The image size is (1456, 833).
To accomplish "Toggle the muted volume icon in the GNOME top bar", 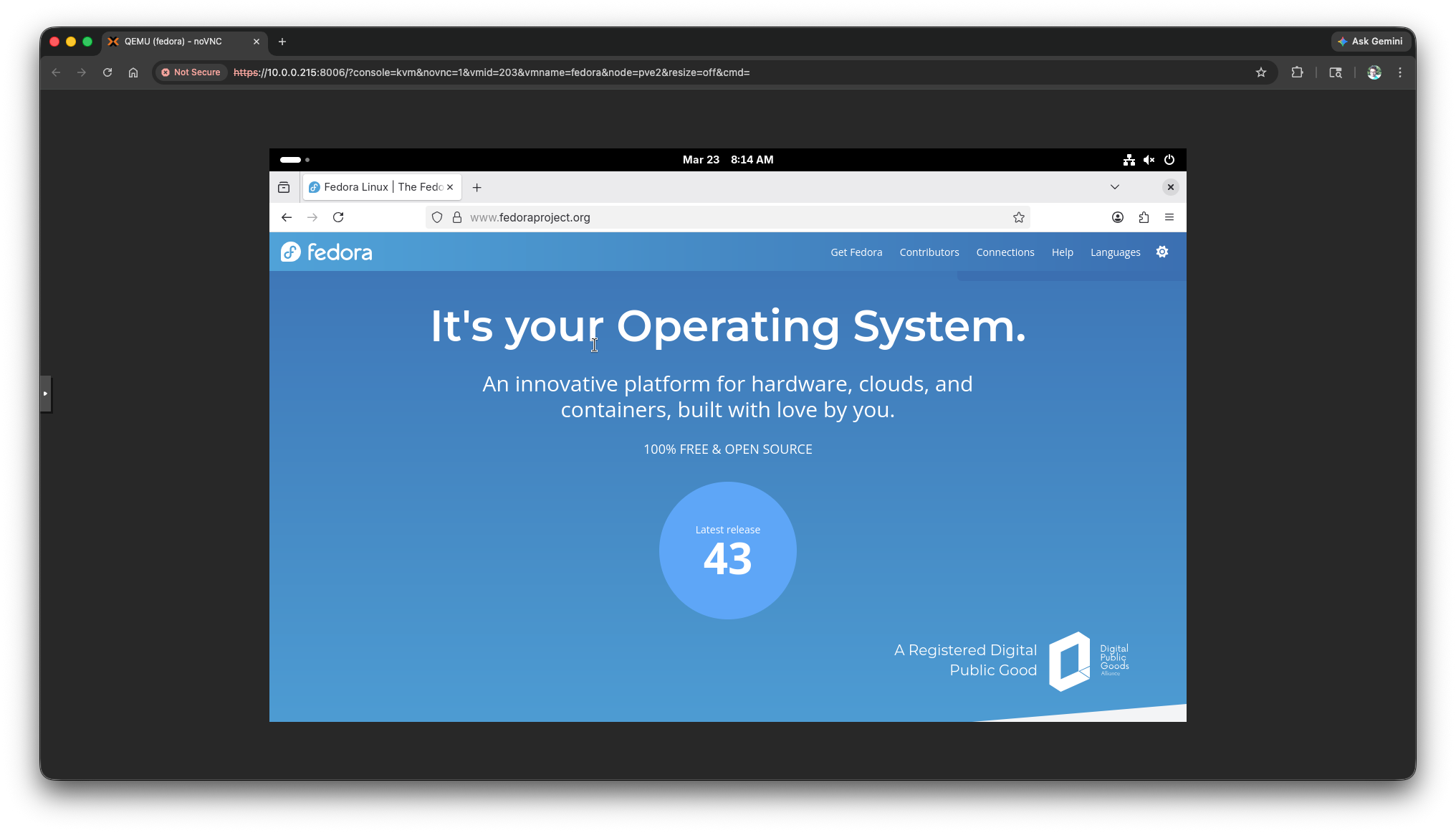I will pos(1149,160).
